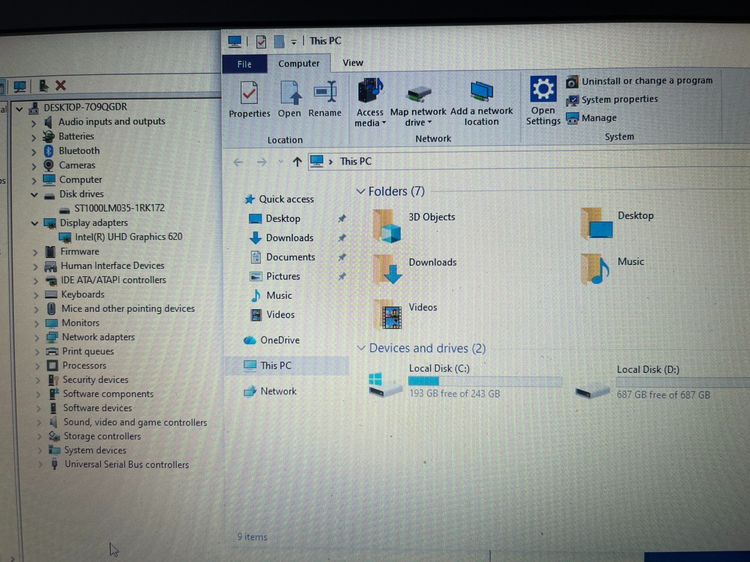Select Sound, video and game controllers

pyautogui.click(x=128, y=423)
